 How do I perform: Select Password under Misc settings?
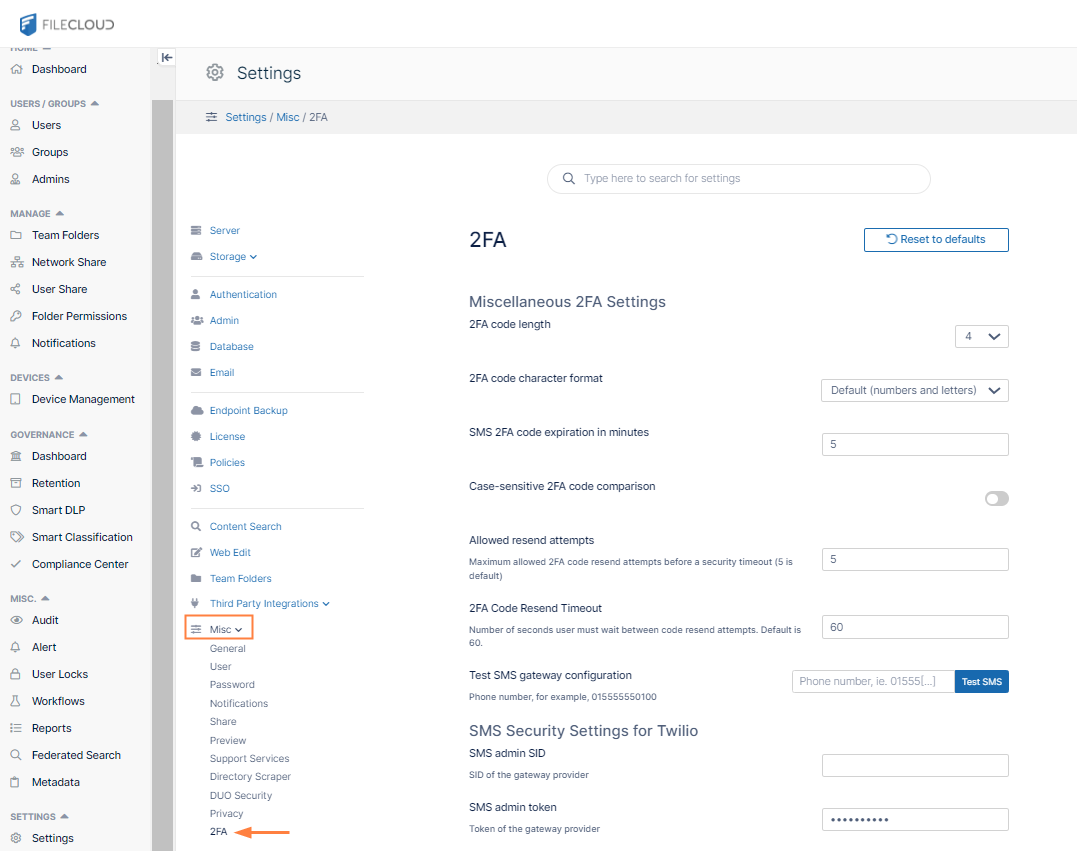click(x=232, y=685)
